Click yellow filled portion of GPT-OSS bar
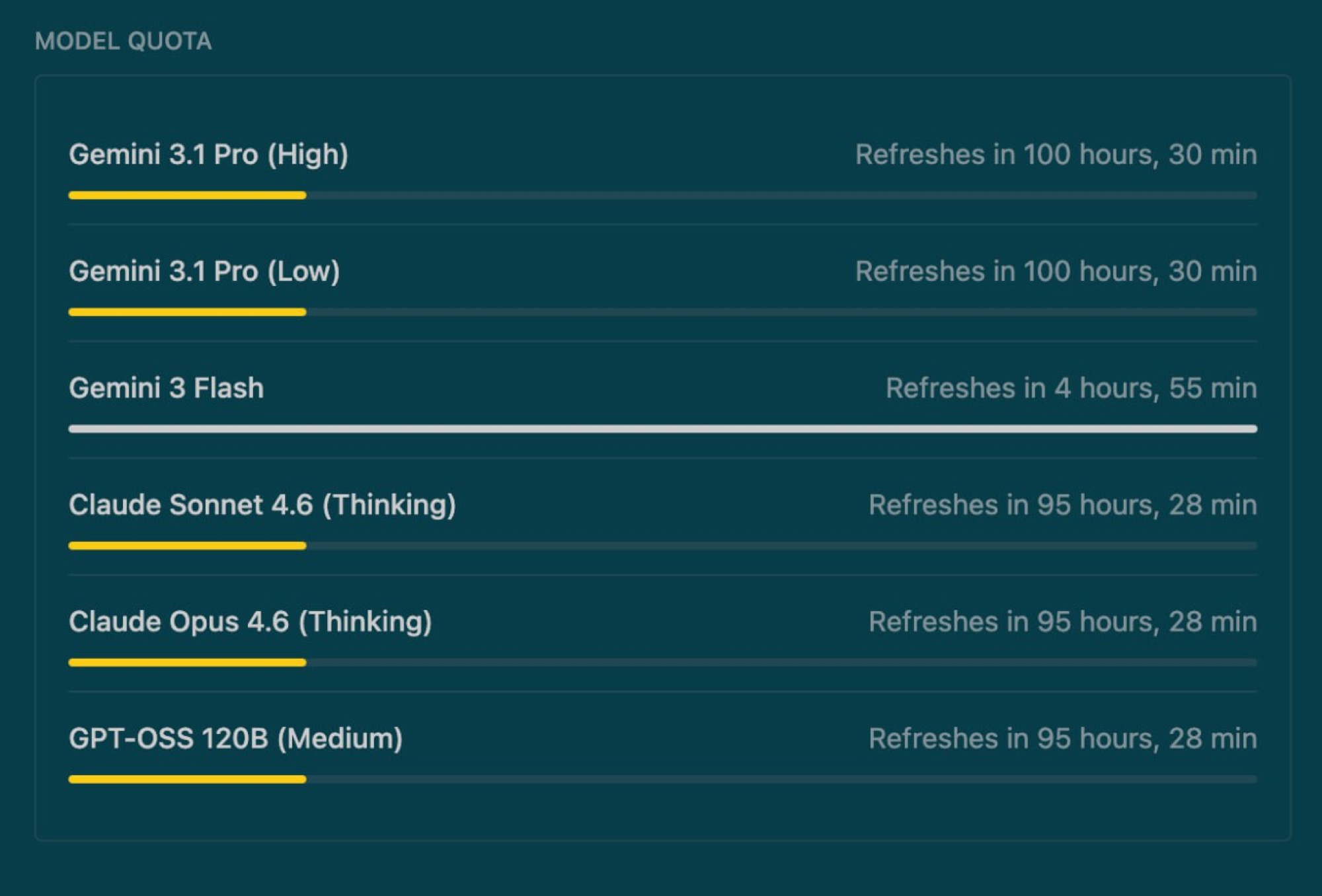Screen dimensions: 1322x896 [x=187, y=780]
